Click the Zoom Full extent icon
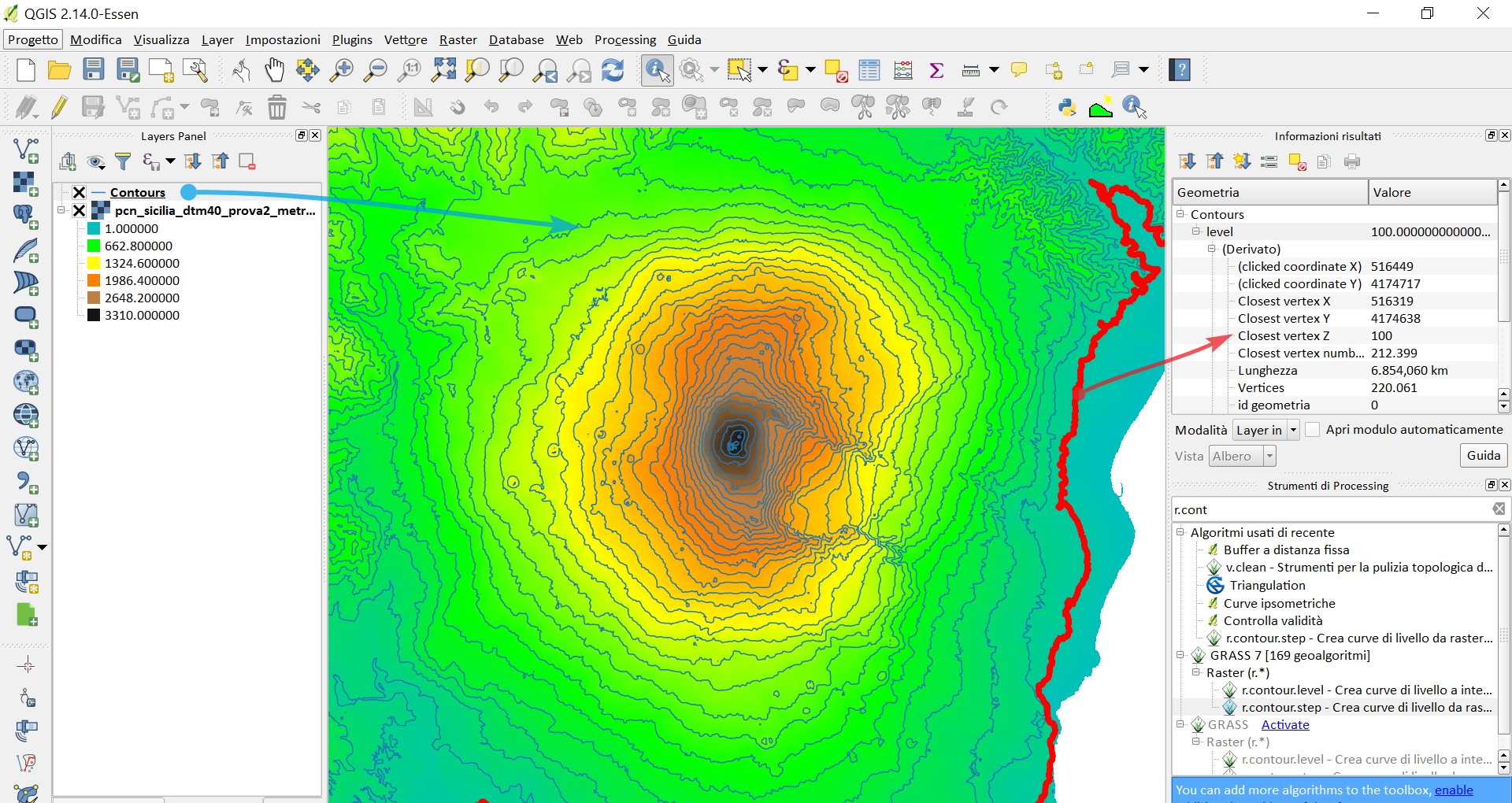 pos(443,70)
